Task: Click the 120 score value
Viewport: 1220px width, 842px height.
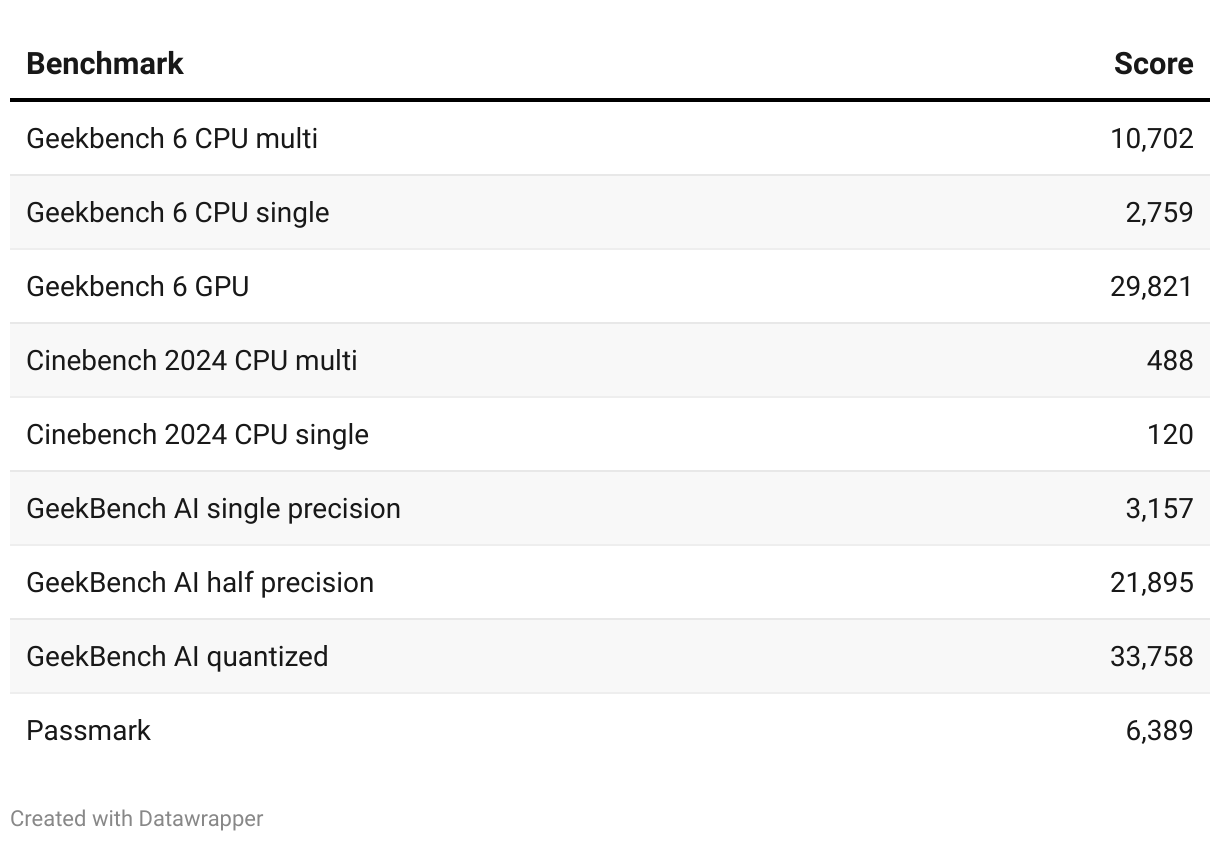Action: (x=1170, y=434)
